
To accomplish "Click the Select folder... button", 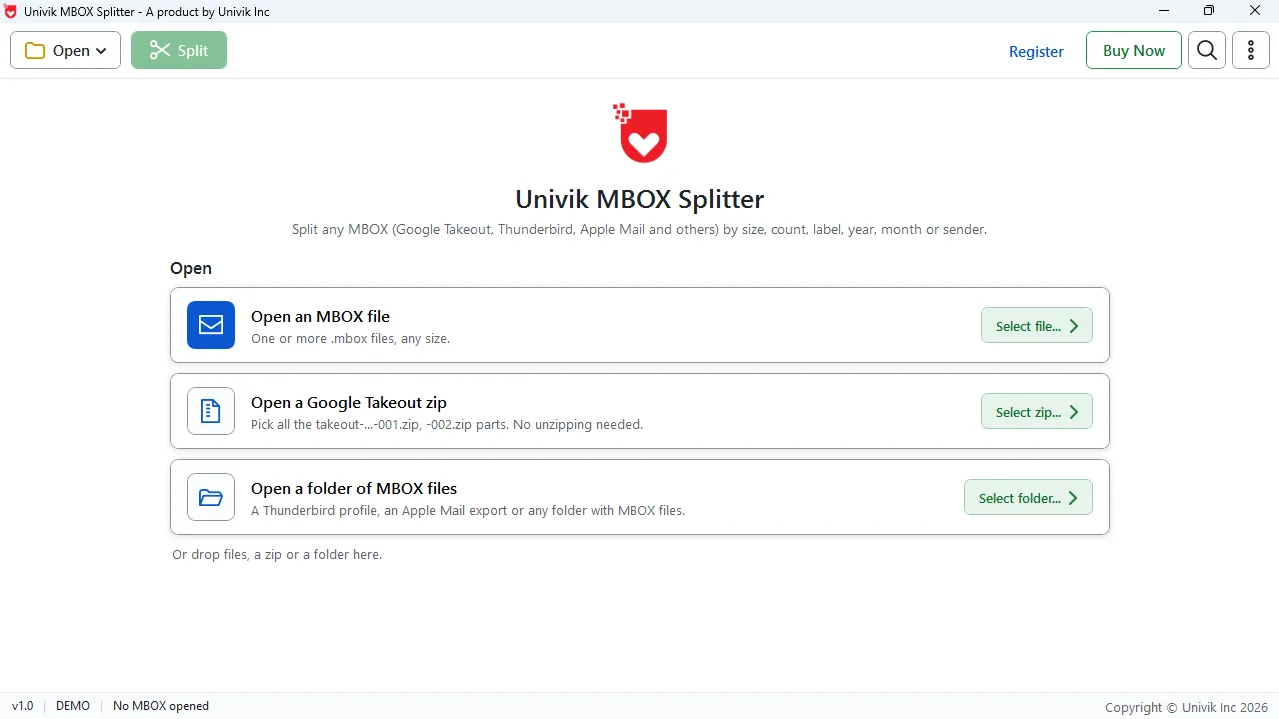I will 1028,497.
